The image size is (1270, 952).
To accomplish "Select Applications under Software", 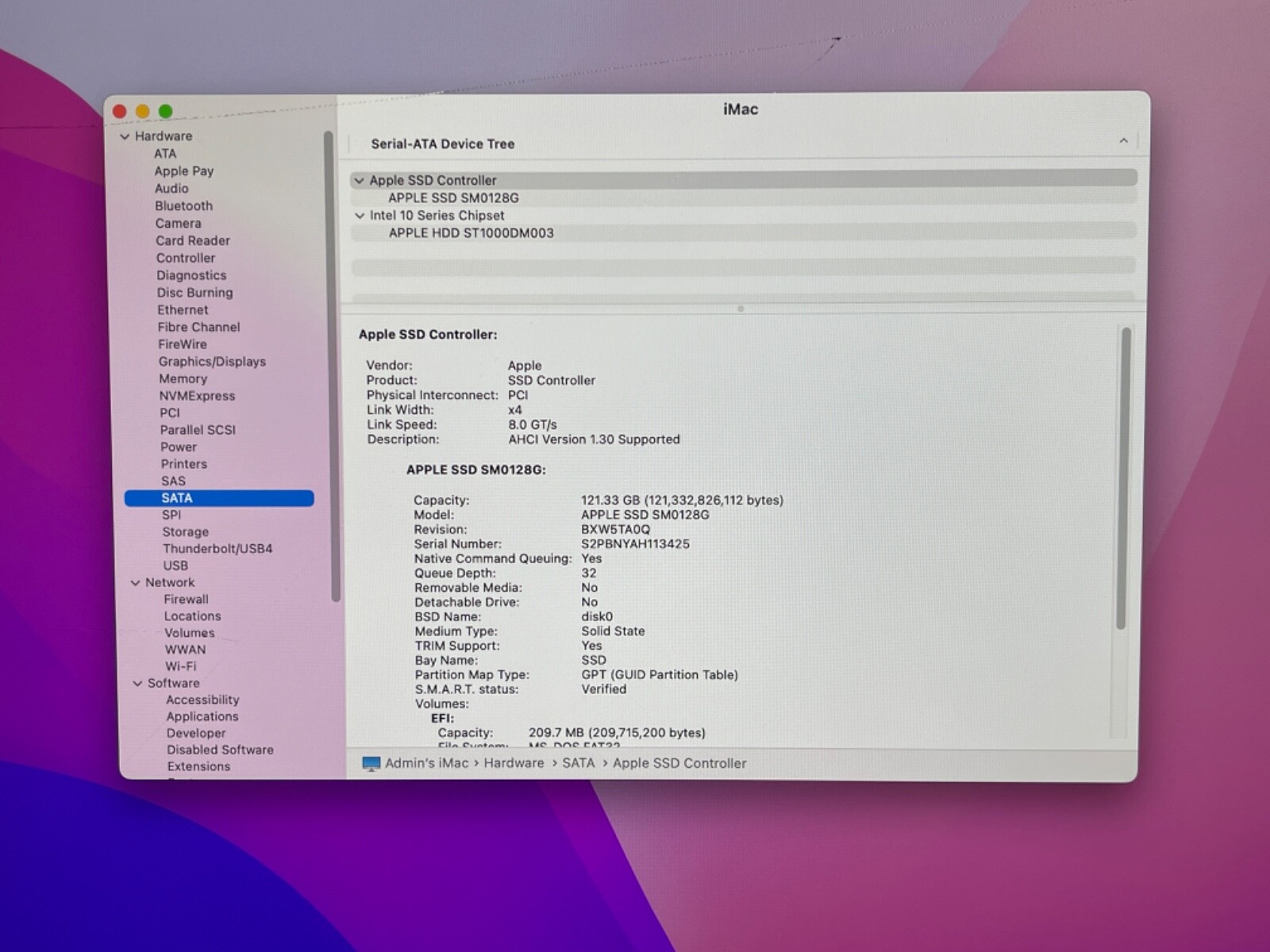I will pyautogui.click(x=202, y=716).
